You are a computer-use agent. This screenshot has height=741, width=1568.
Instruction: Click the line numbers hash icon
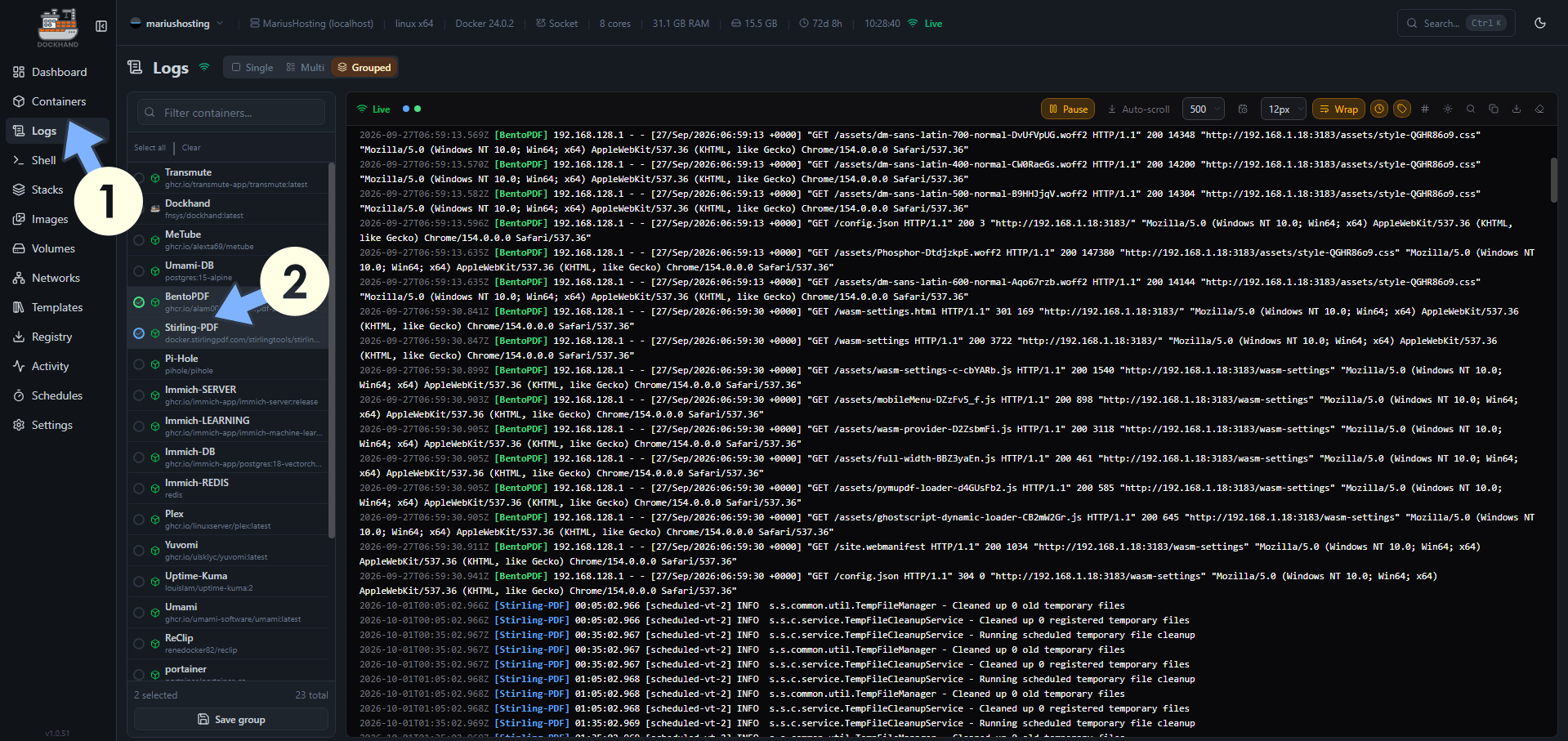coord(1425,109)
